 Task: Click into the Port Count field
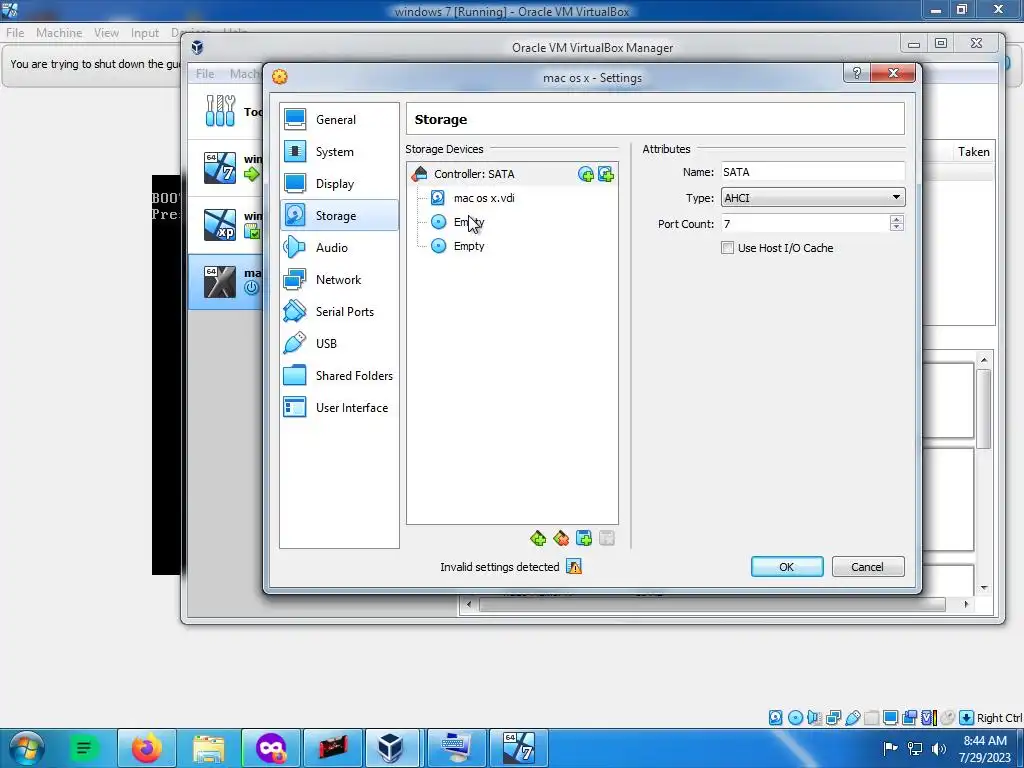(805, 224)
